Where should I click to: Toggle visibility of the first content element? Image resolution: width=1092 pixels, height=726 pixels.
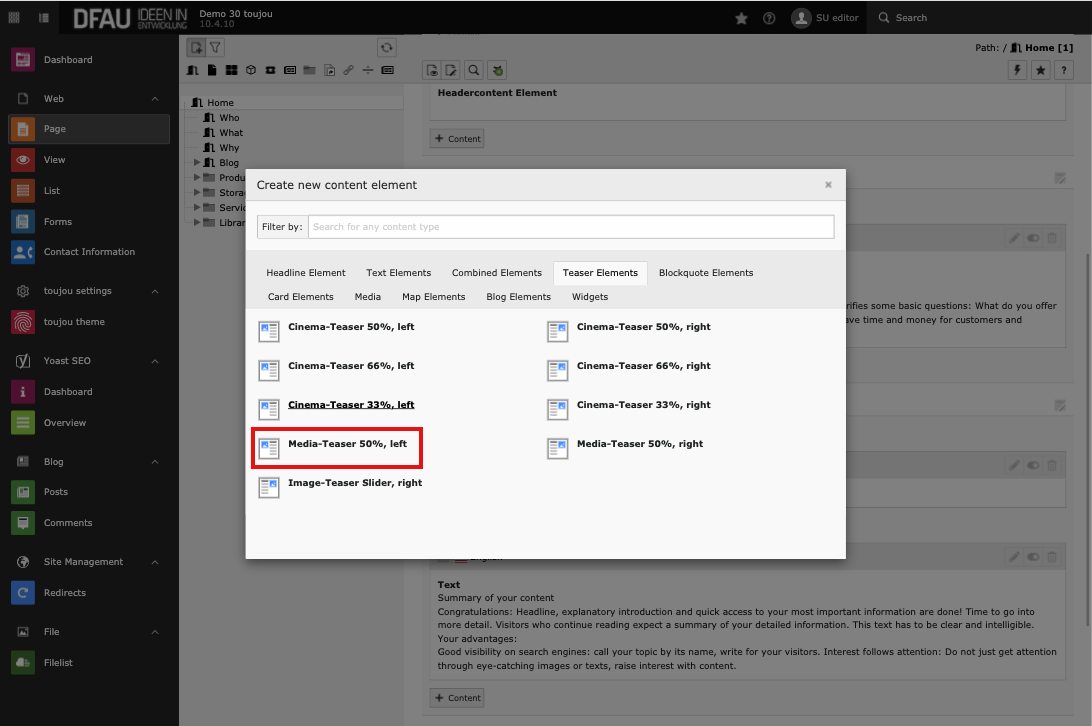[1033, 238]
